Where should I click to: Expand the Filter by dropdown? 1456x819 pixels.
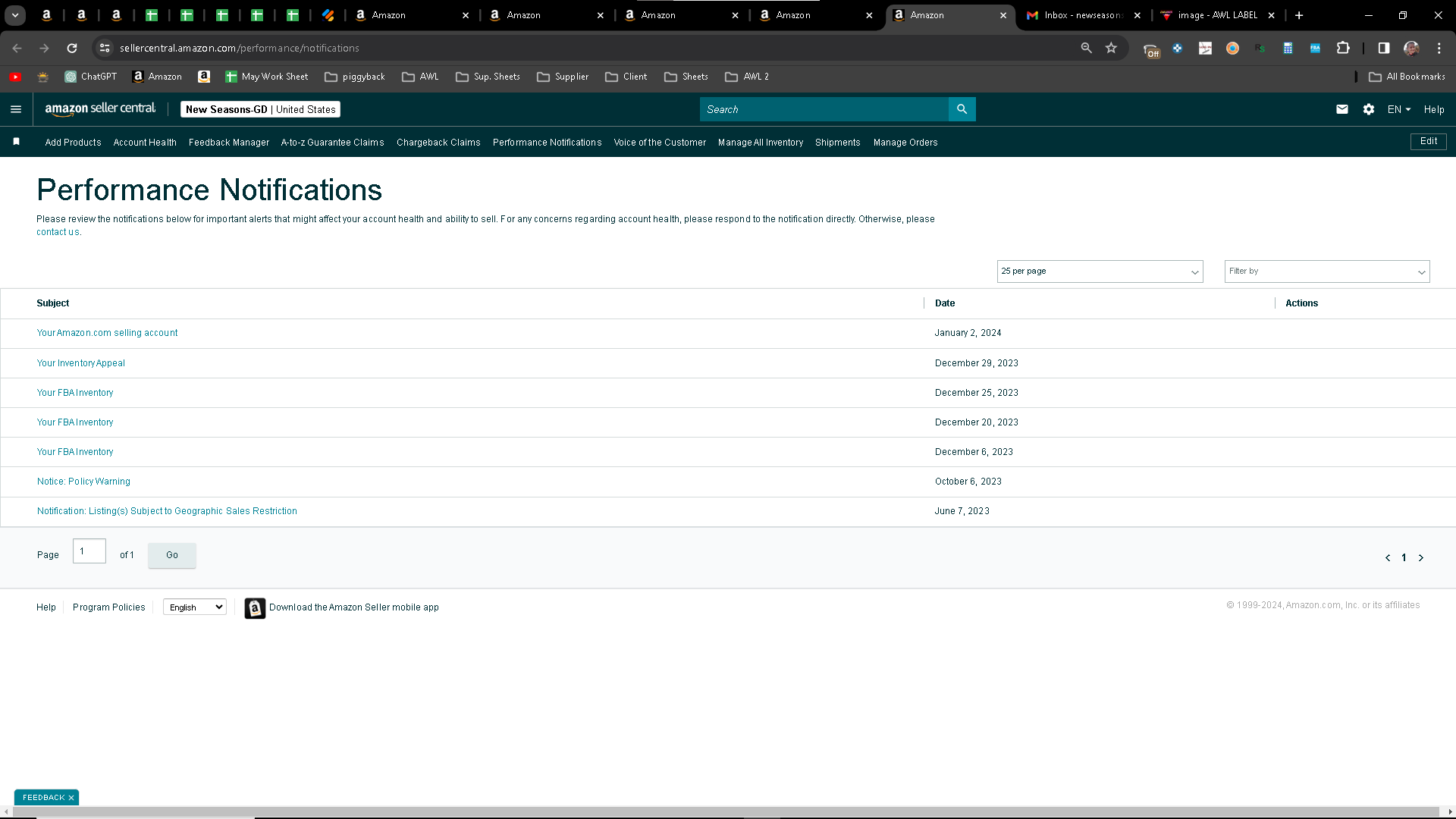coord(1327,271)
